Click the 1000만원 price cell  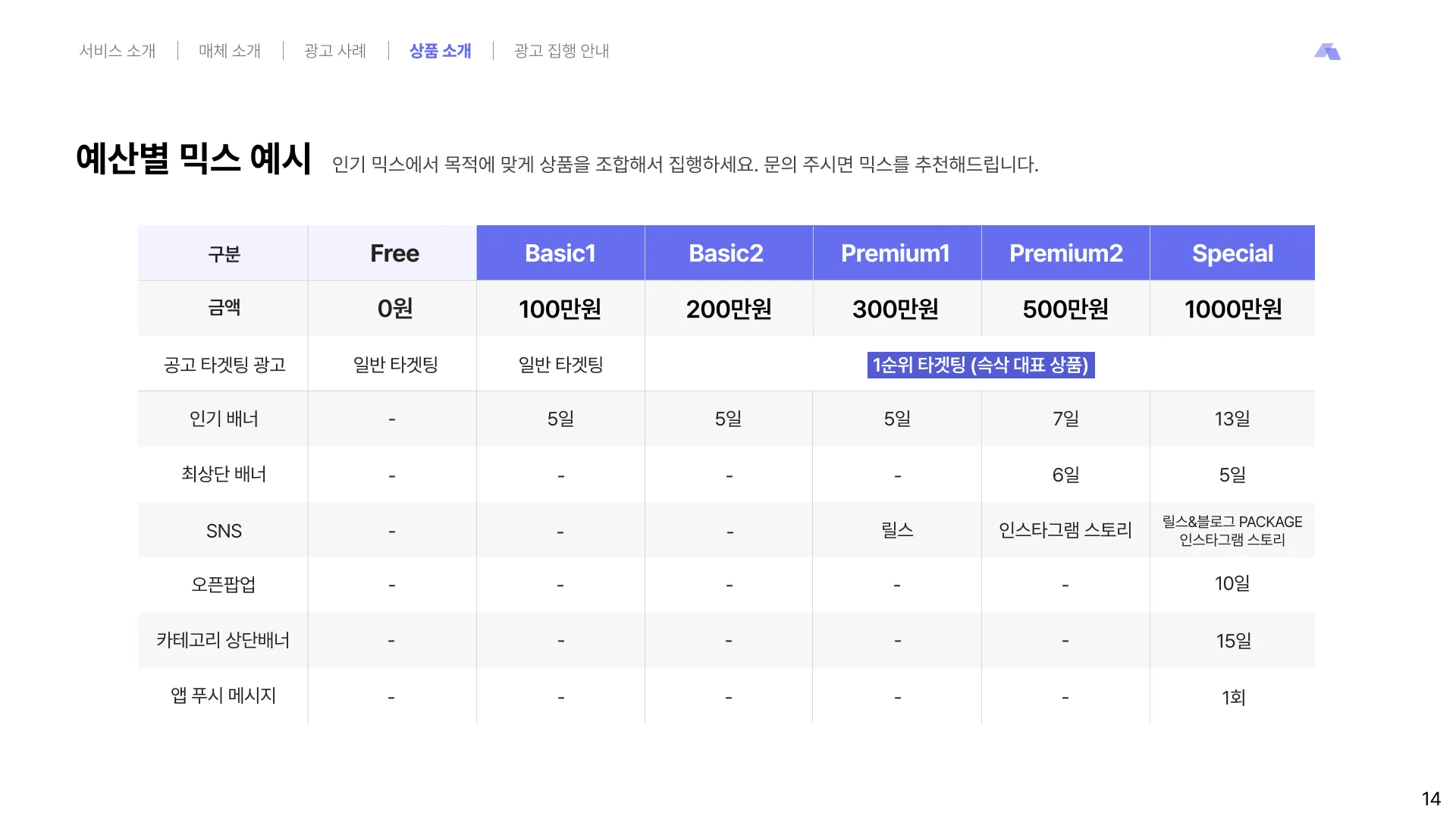coord(1233,309)
